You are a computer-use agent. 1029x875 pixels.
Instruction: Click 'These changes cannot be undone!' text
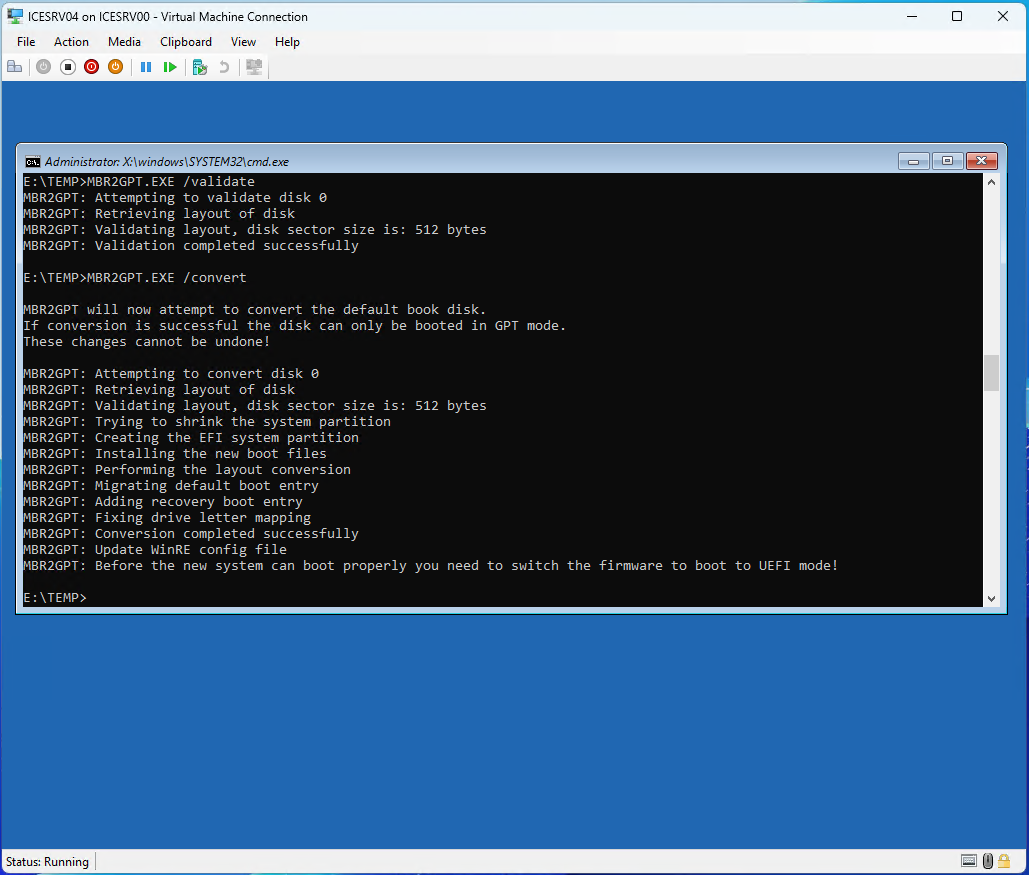[147, 341]
